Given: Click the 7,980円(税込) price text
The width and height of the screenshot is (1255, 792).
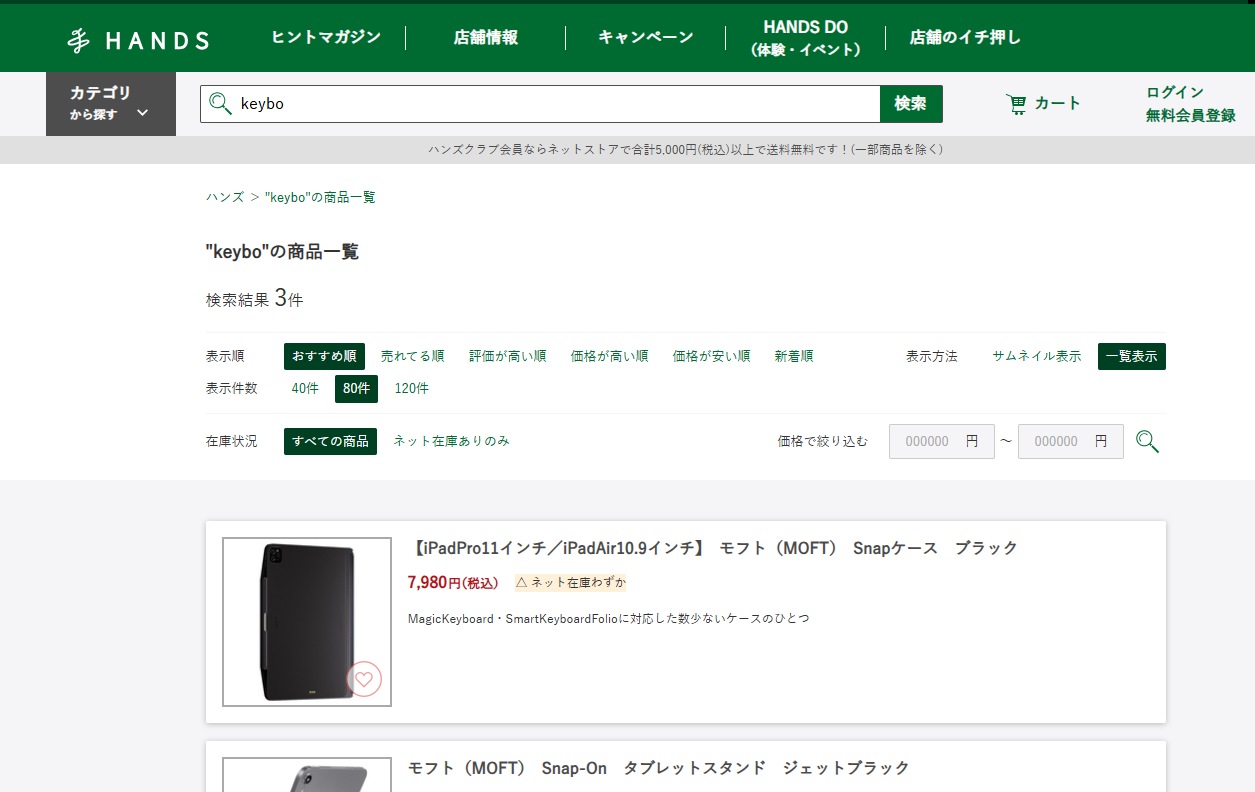Looking at the screenshot, I should (453, 582).
